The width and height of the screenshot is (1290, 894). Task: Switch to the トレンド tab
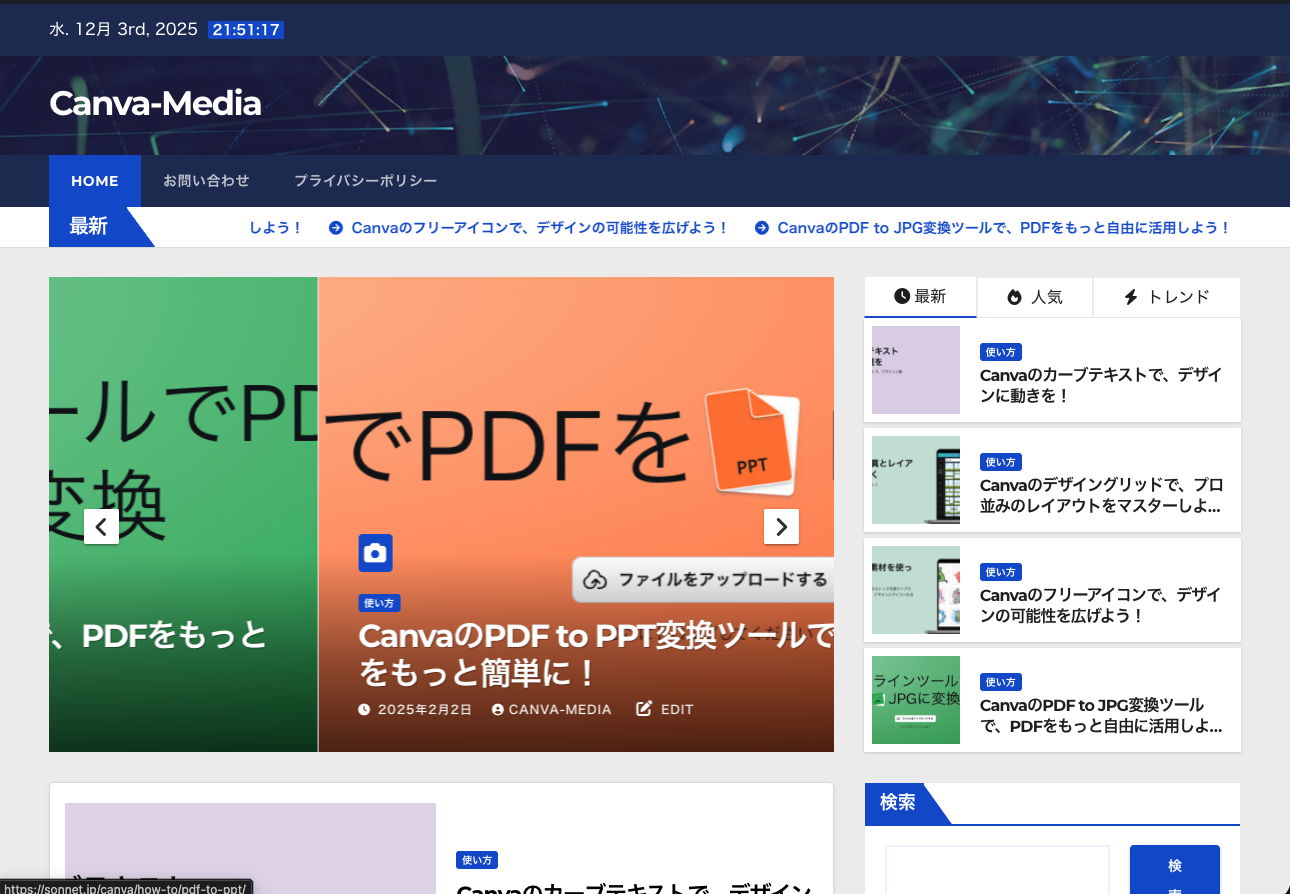[x=1166, y=297]
